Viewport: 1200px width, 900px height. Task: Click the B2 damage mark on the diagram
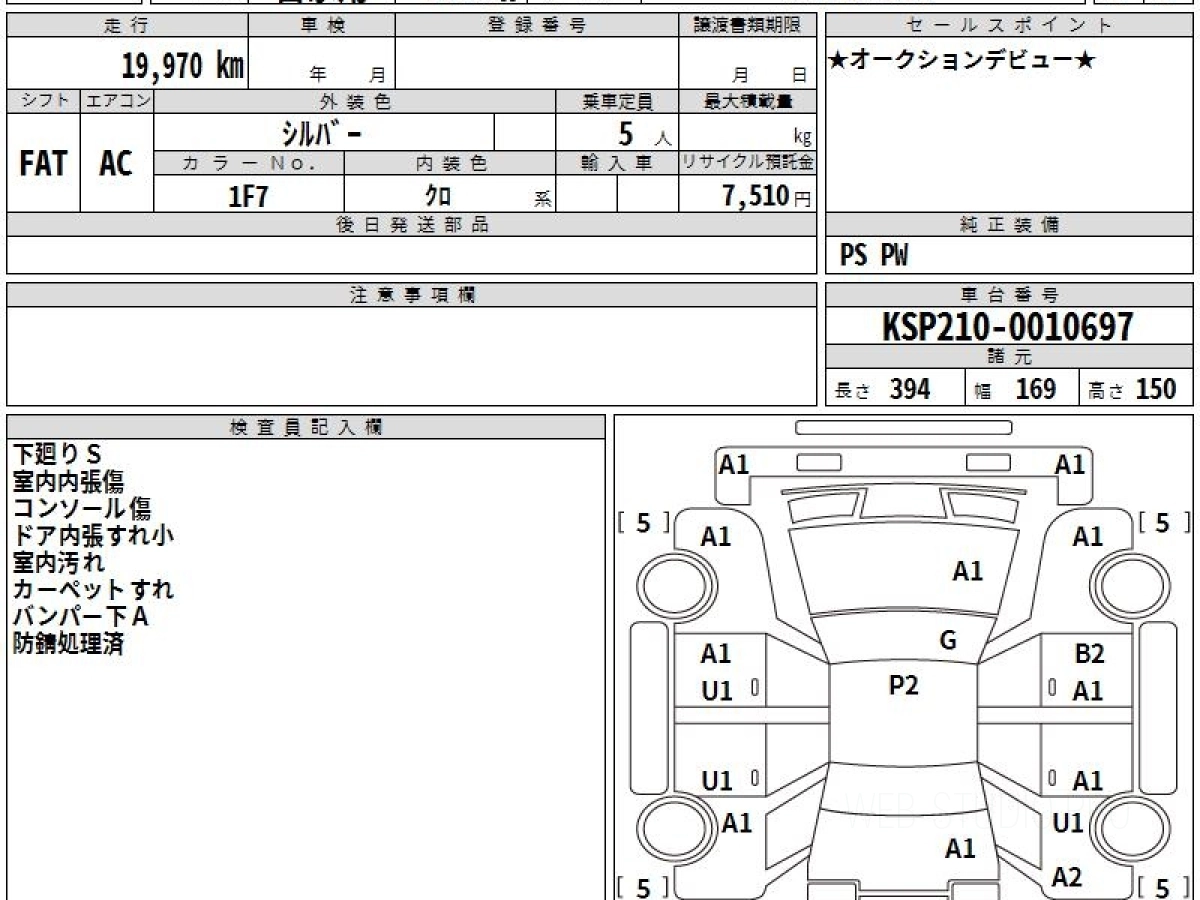pos(1089,654)
